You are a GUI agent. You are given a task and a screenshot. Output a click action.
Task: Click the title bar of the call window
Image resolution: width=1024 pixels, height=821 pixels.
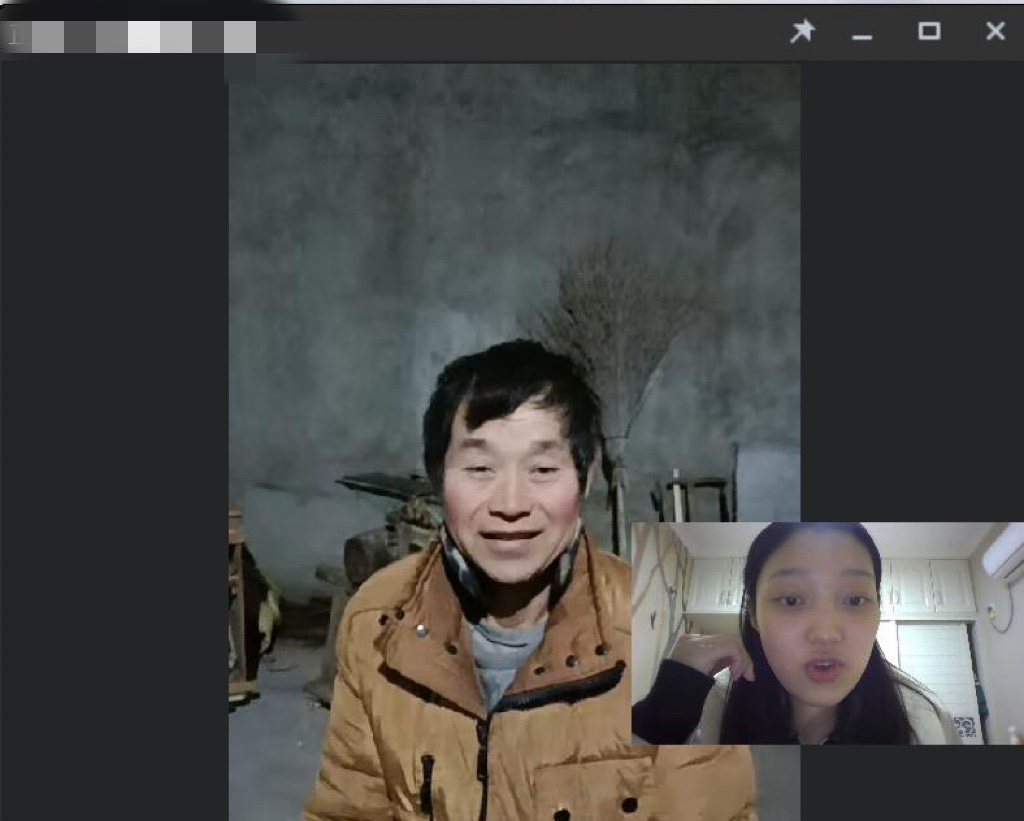coord(450,31)
